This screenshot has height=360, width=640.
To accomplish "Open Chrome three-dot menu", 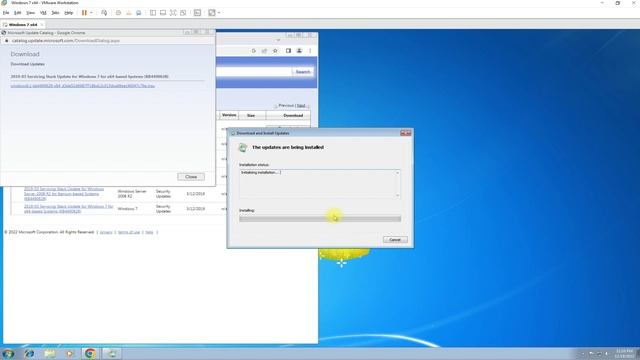I will [x=310, y=51].
